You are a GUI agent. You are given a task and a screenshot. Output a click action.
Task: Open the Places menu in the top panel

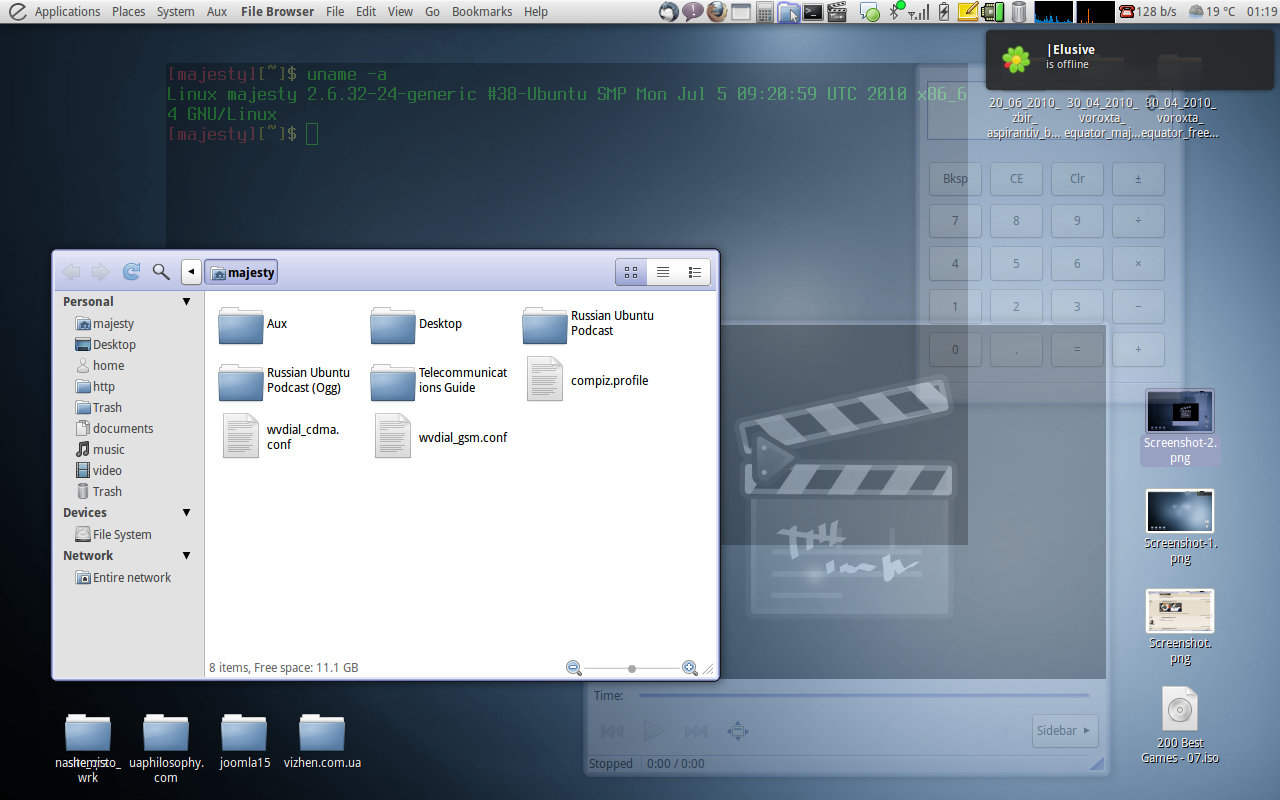(128, 12)
